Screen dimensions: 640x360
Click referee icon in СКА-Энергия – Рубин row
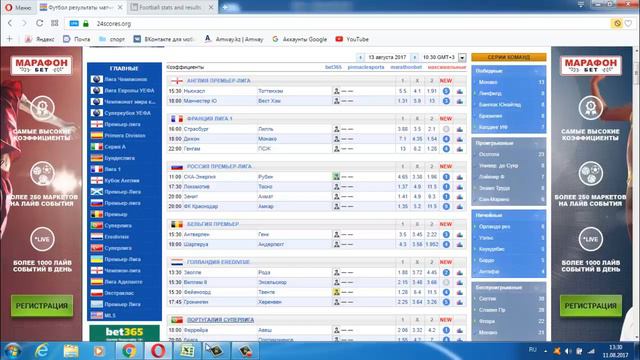click(x=336, y=176)
